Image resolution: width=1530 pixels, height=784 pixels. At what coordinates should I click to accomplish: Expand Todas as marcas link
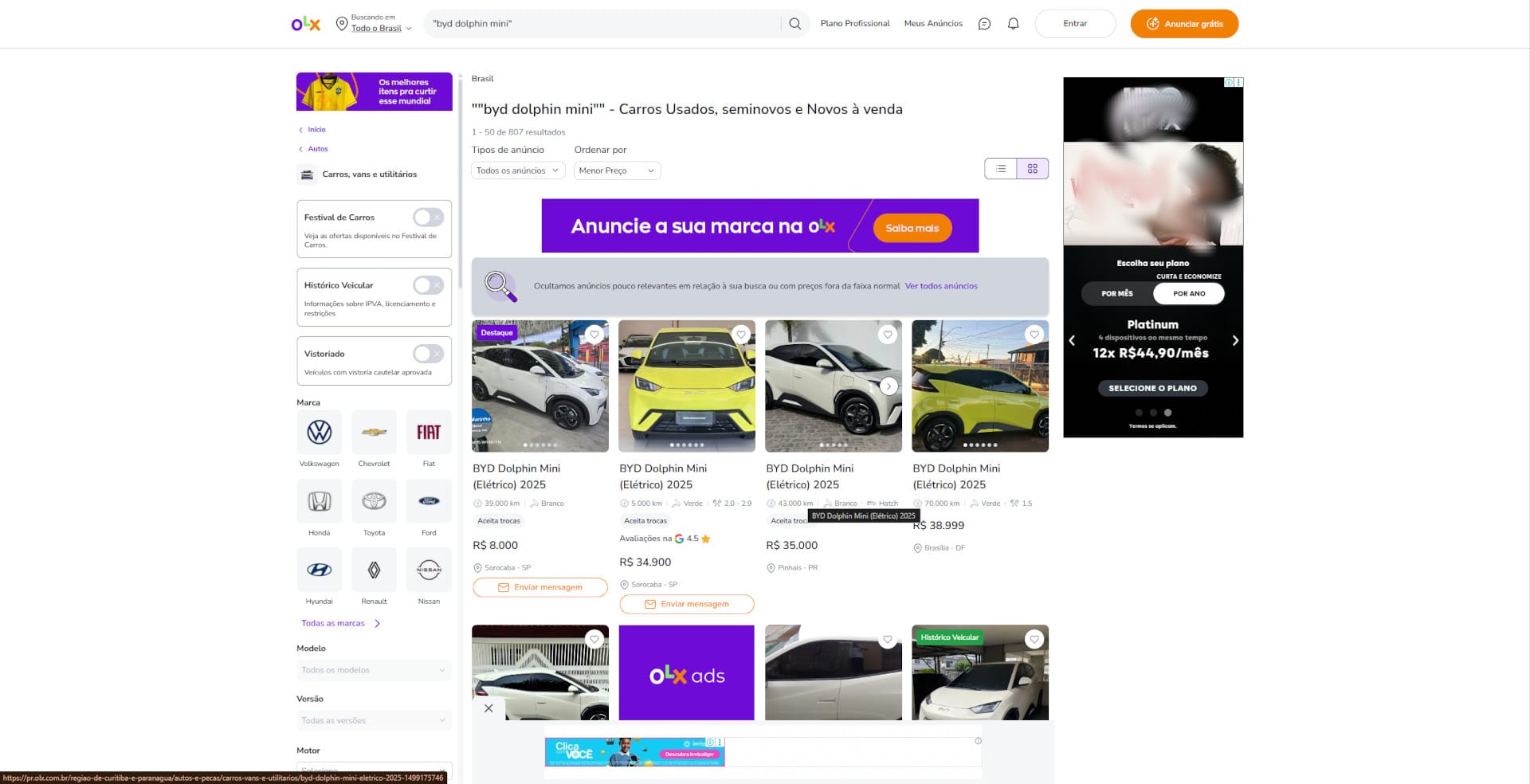coord(340,623)
